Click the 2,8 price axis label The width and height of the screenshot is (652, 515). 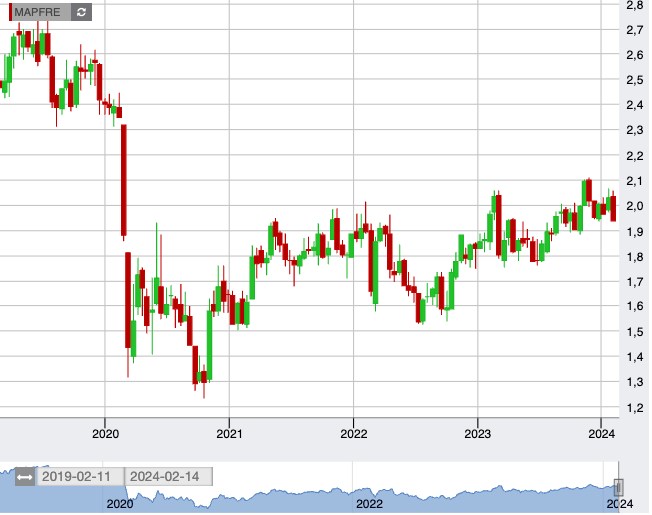(x=635, y=6)
